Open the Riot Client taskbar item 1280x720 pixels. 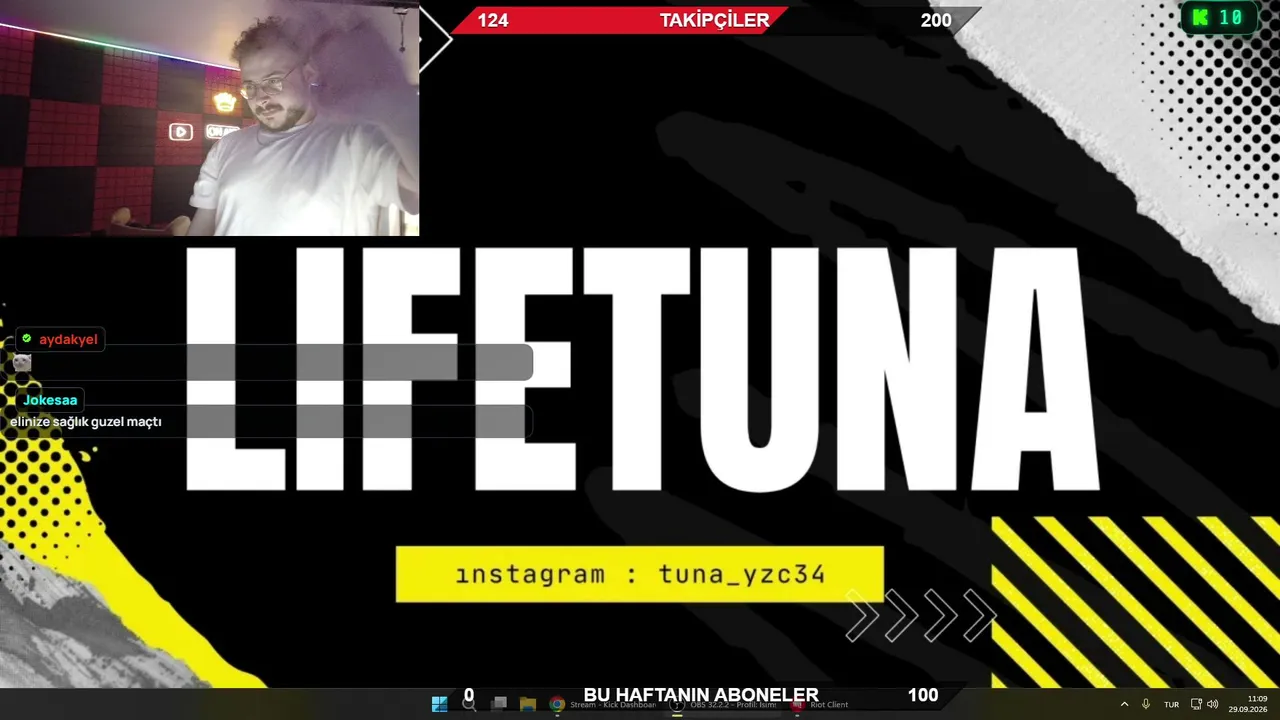[x=819, y=704]
